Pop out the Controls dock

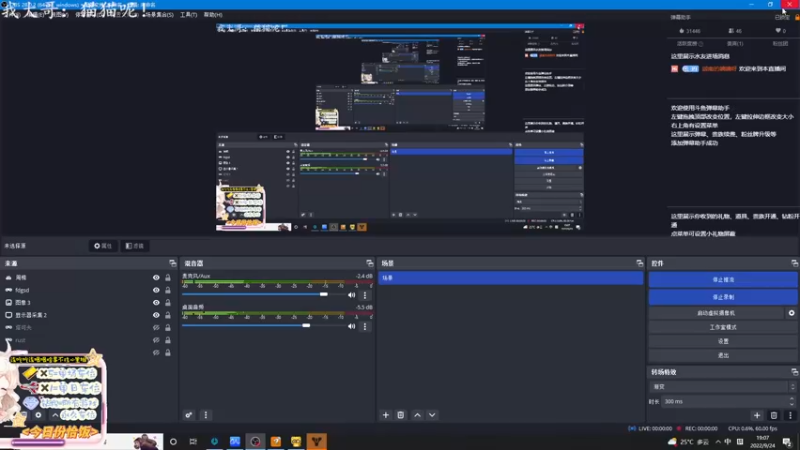(x=794, y=263)
